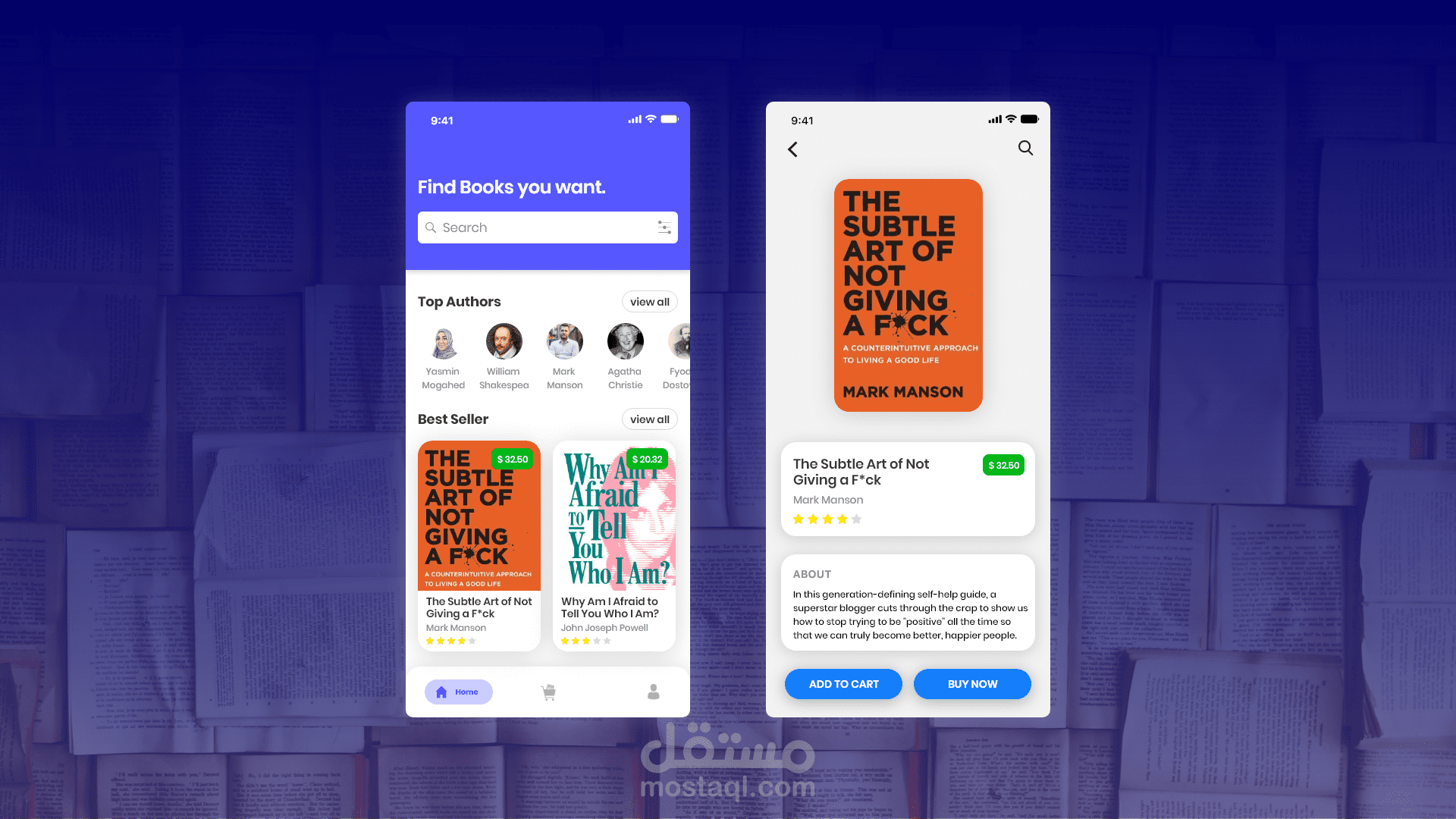
Task: Tap BUY NOW button on book detail screen
Action: click(972, 683)
